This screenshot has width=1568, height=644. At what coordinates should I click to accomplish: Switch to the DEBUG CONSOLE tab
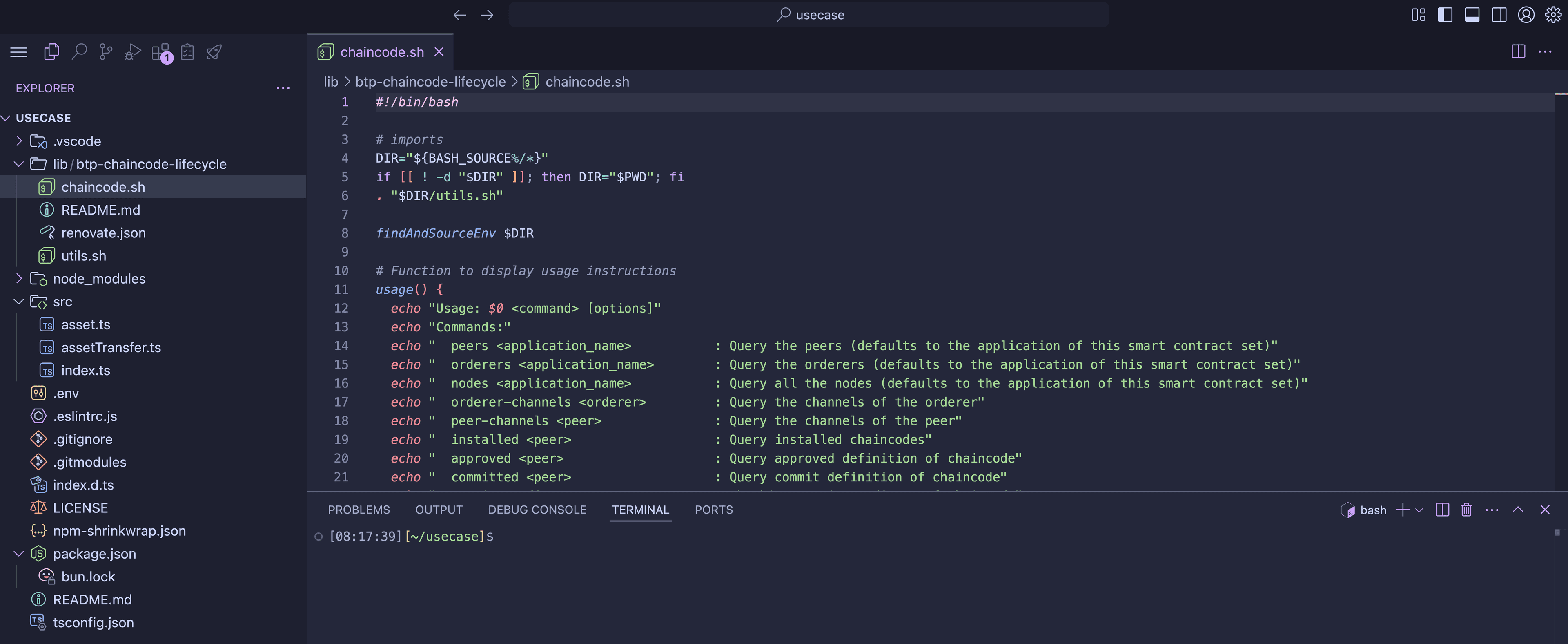click(537, 510)
